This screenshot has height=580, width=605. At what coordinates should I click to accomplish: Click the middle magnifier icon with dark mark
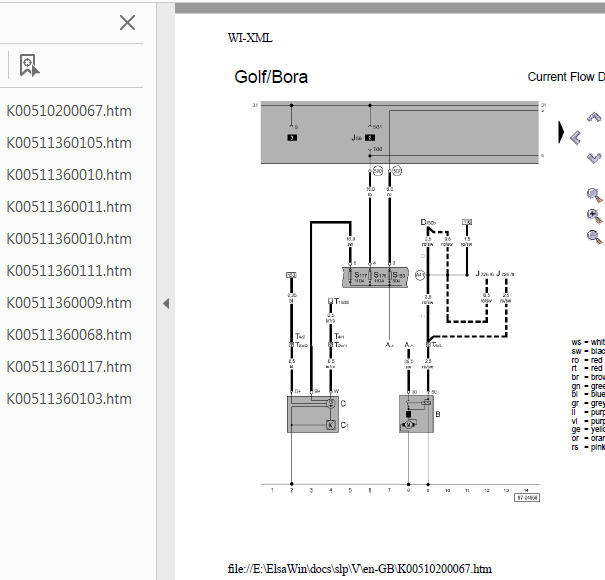pos(594,216)
